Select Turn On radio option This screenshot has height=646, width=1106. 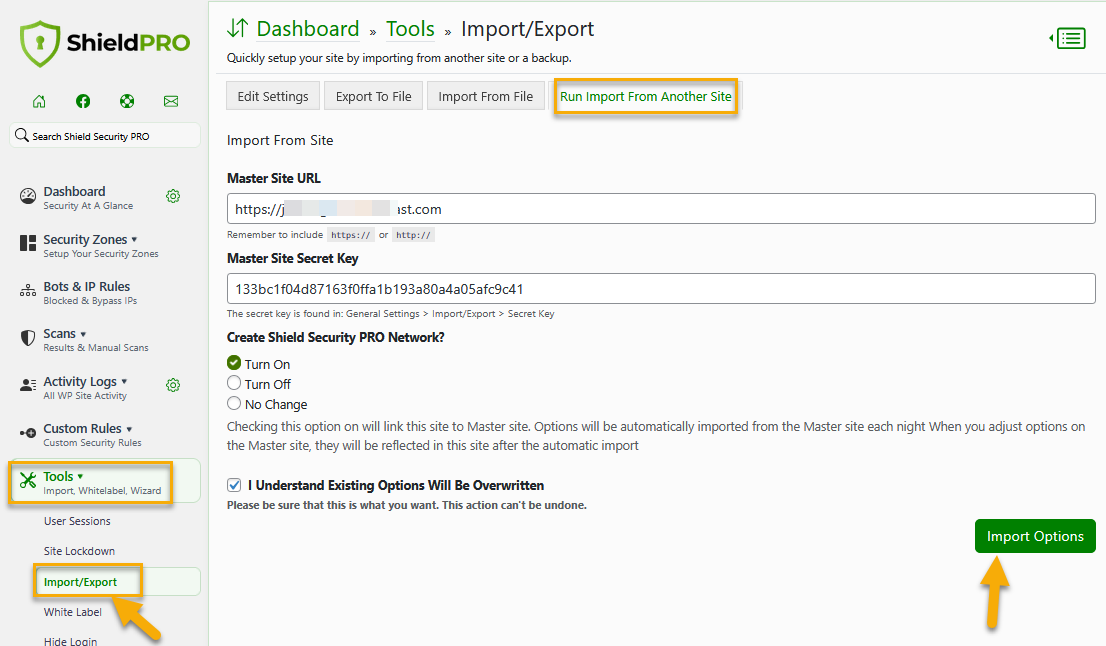click(234, 362)
